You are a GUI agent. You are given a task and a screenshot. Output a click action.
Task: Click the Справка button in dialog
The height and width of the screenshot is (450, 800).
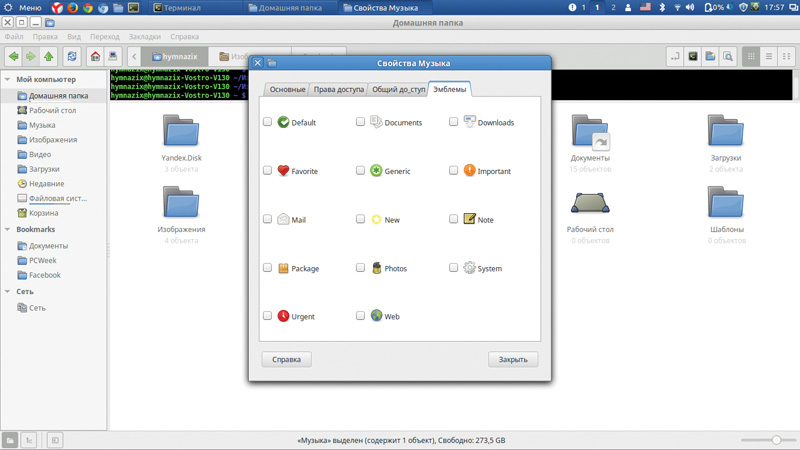(286, 359)
